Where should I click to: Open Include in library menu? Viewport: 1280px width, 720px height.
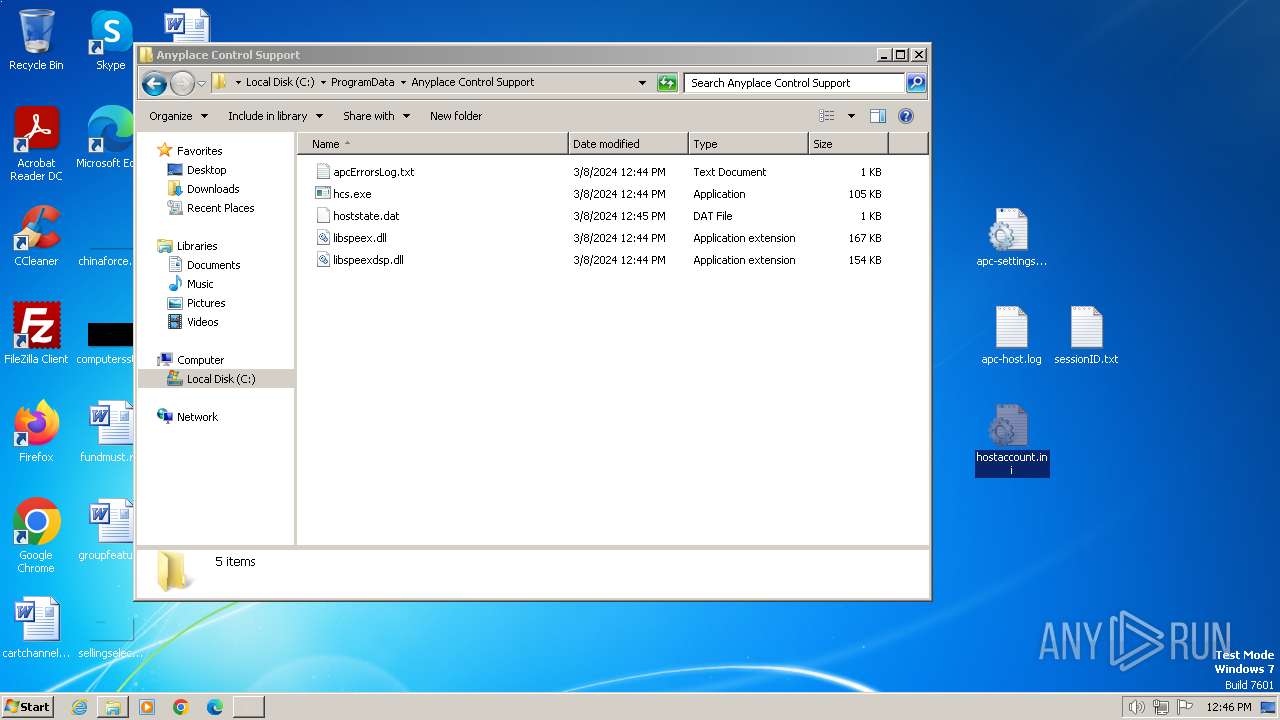click(275, 116)
